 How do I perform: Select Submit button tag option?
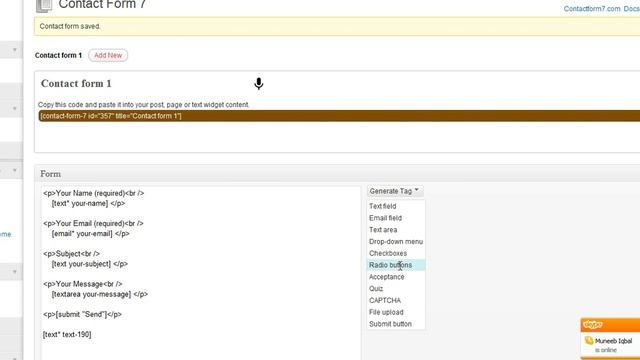390,324
